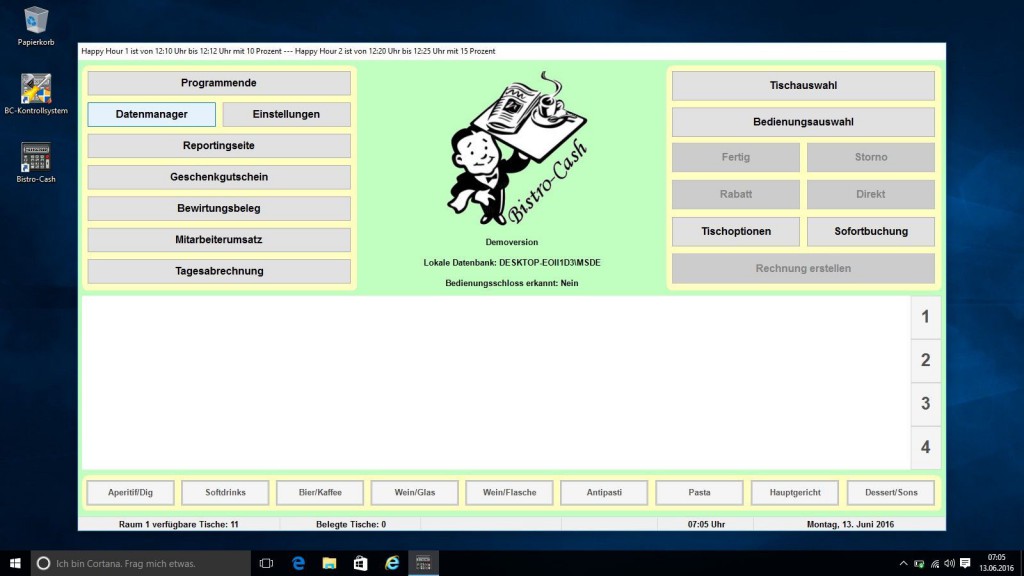Click the Storno button

[x=871, y=157]
